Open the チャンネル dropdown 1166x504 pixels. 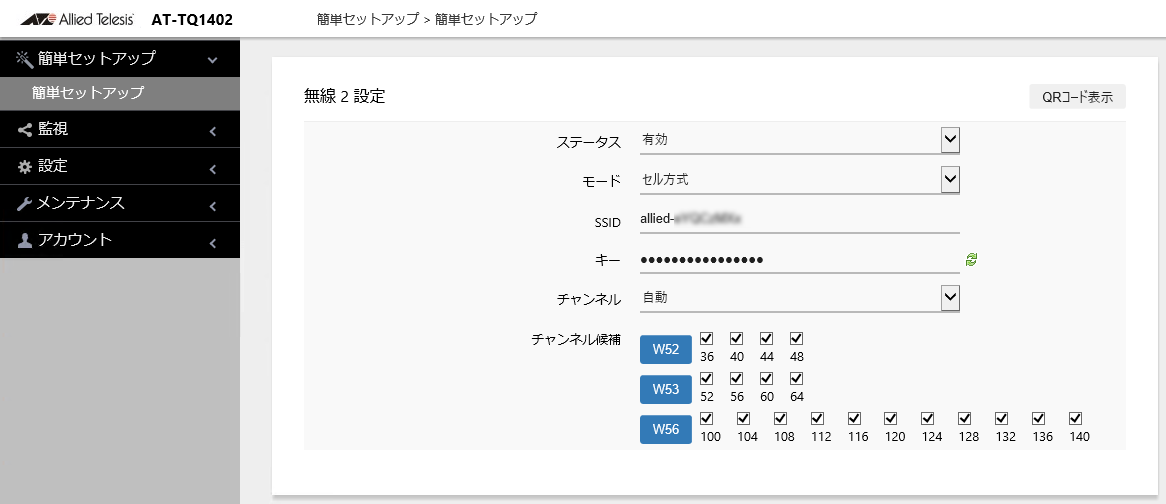click(x=800, y=298)
